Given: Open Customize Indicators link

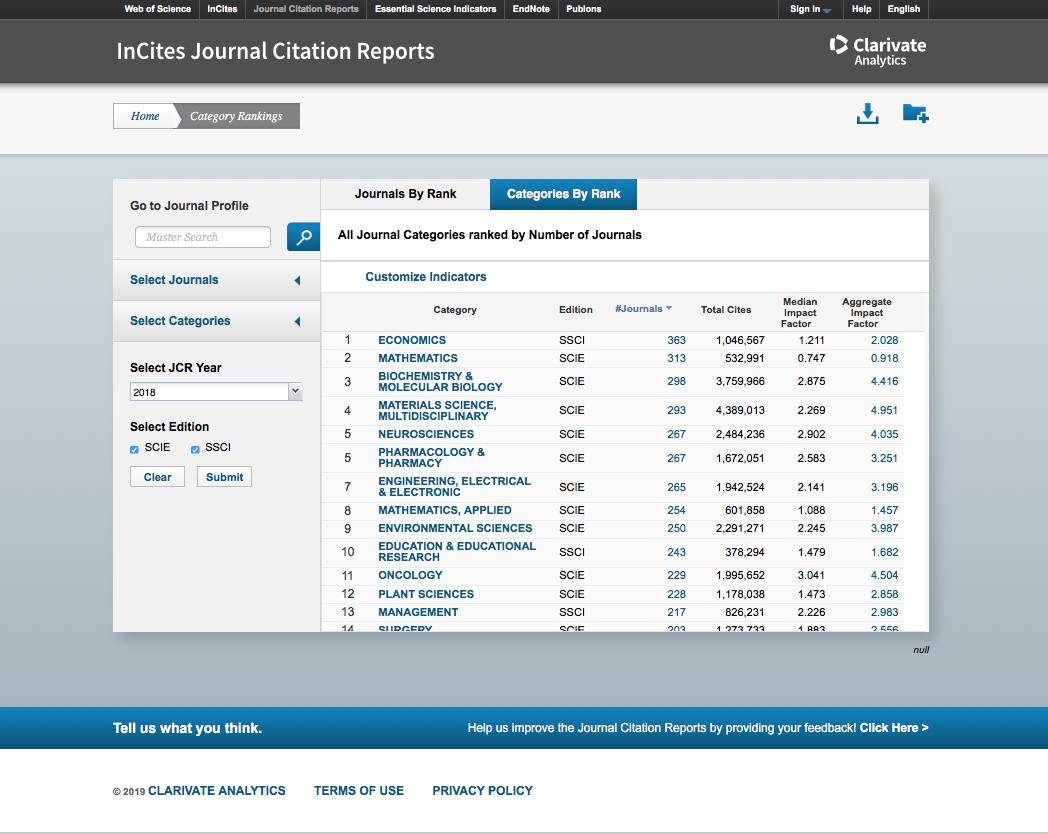Looking at the screenshot, I should (x=426, y=277).
